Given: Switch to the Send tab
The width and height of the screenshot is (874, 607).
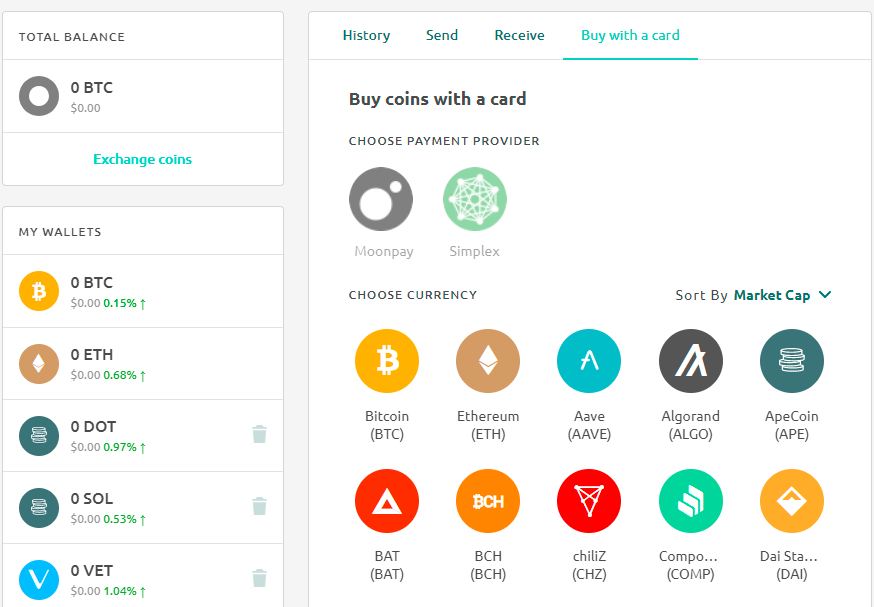Looking at the screenshot, I should pyautogui.click(x=442, y=35).
